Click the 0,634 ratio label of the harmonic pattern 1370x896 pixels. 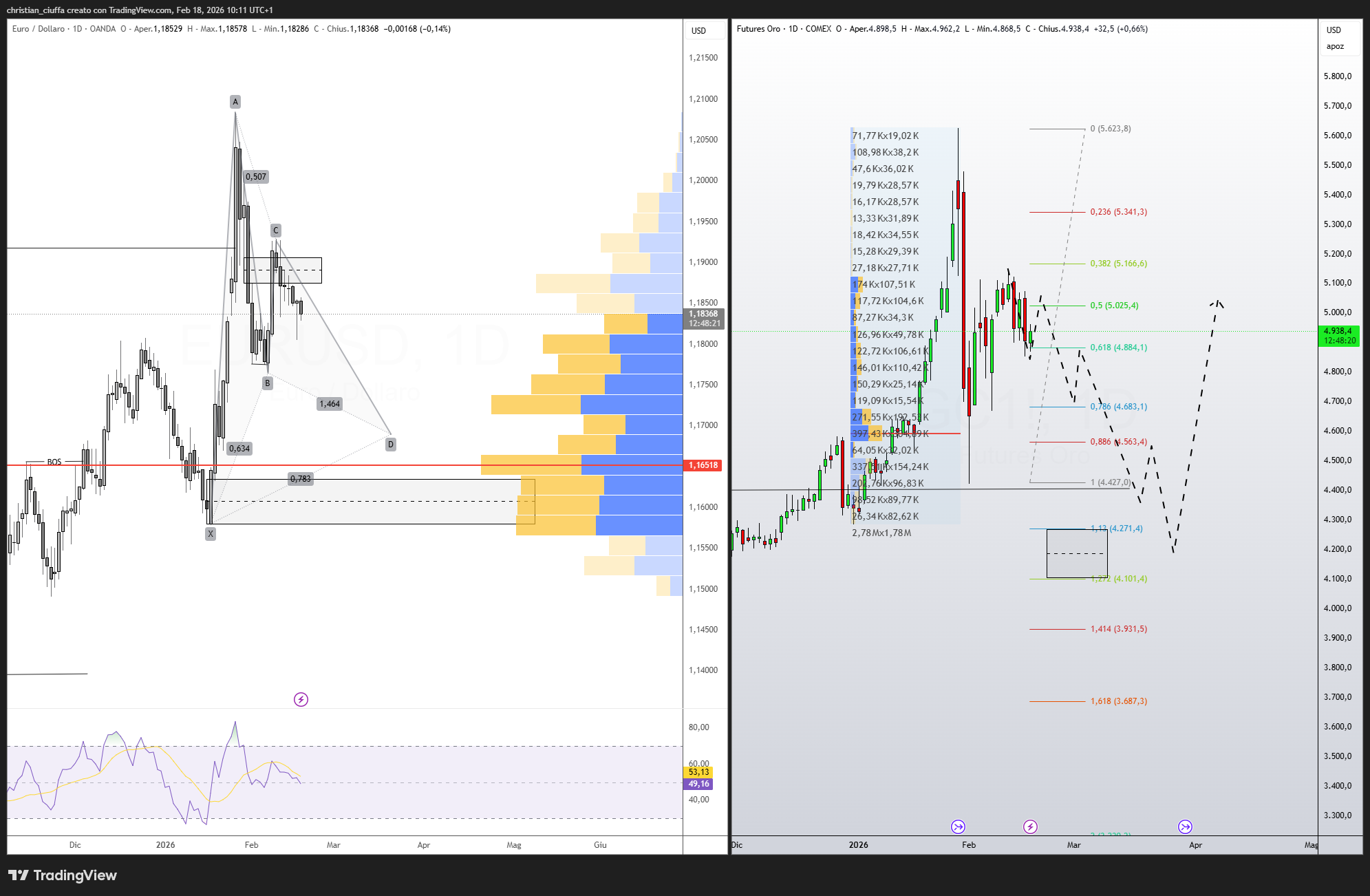point(239,449)
